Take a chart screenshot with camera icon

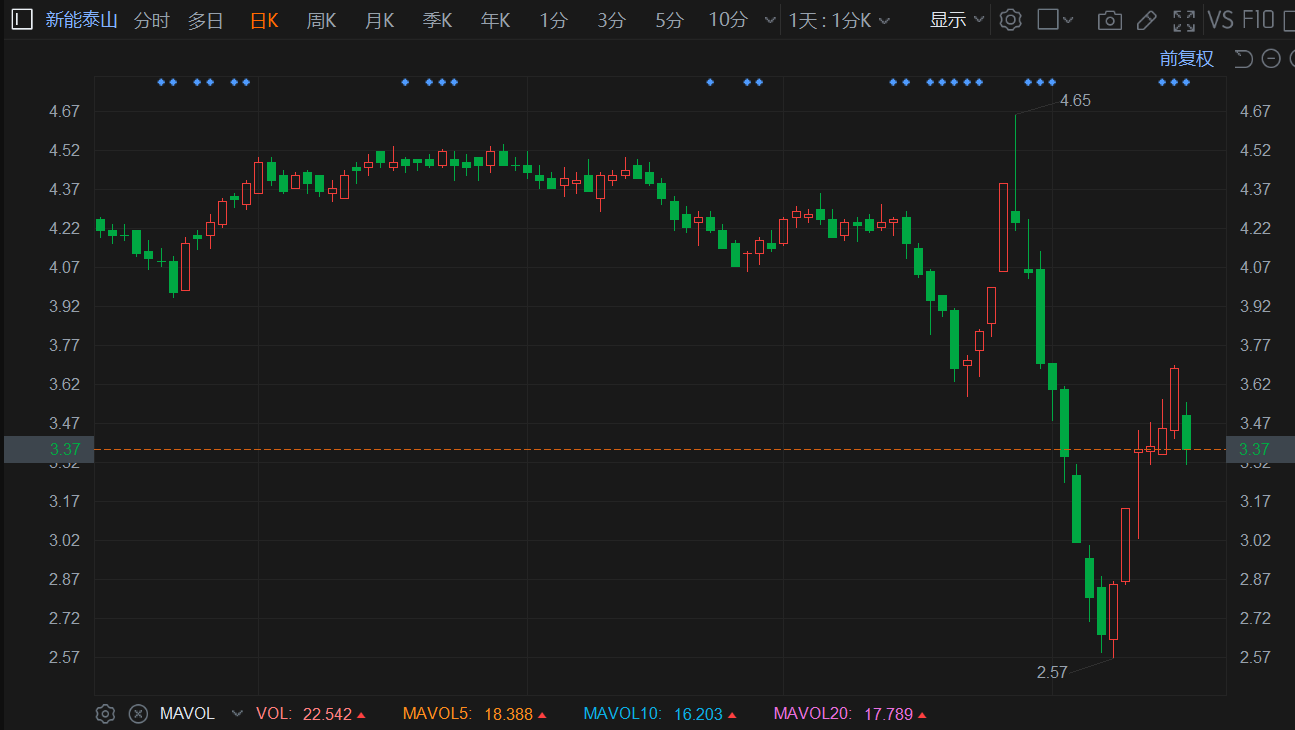[1109, 20]
